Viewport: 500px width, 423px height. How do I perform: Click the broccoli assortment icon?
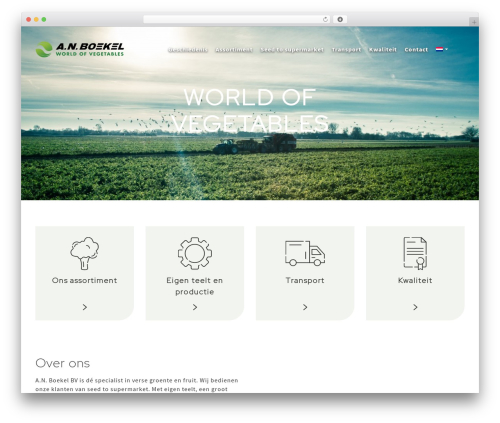click(x=85, y=253)
